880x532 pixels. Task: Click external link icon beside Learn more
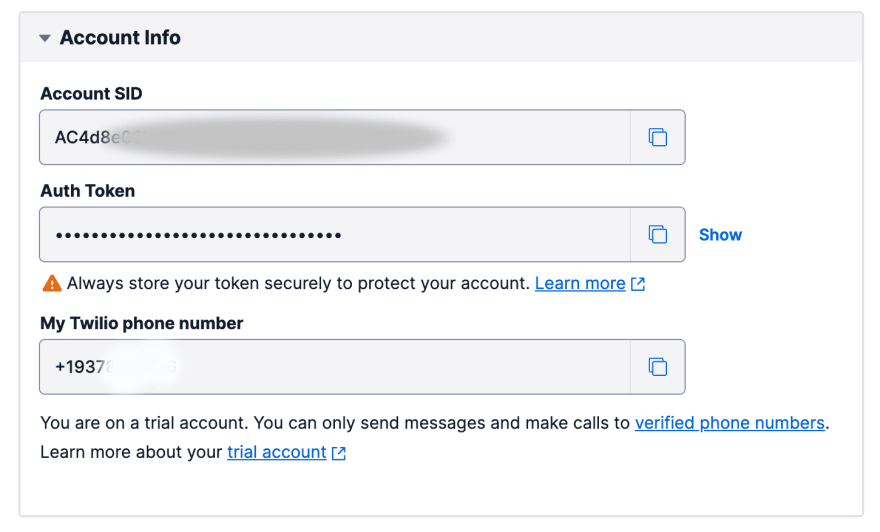638,284
